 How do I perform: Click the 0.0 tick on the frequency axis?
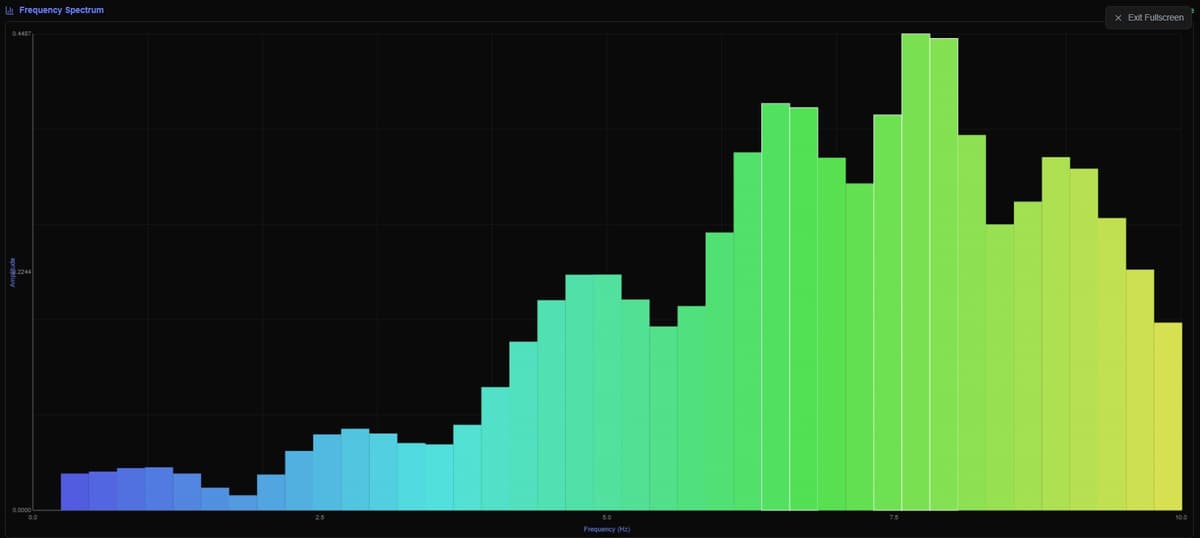pos(33,517)
